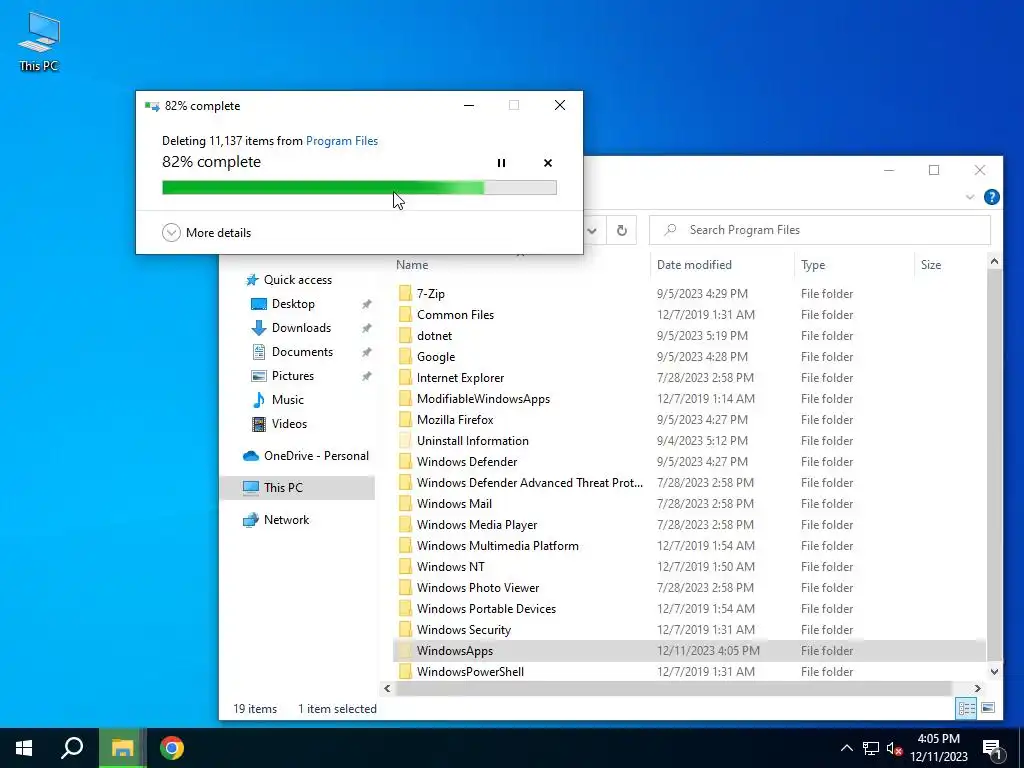Open Explorer help icon
The height and width of the screenshot is (768, 1024).
click(991, 197)
